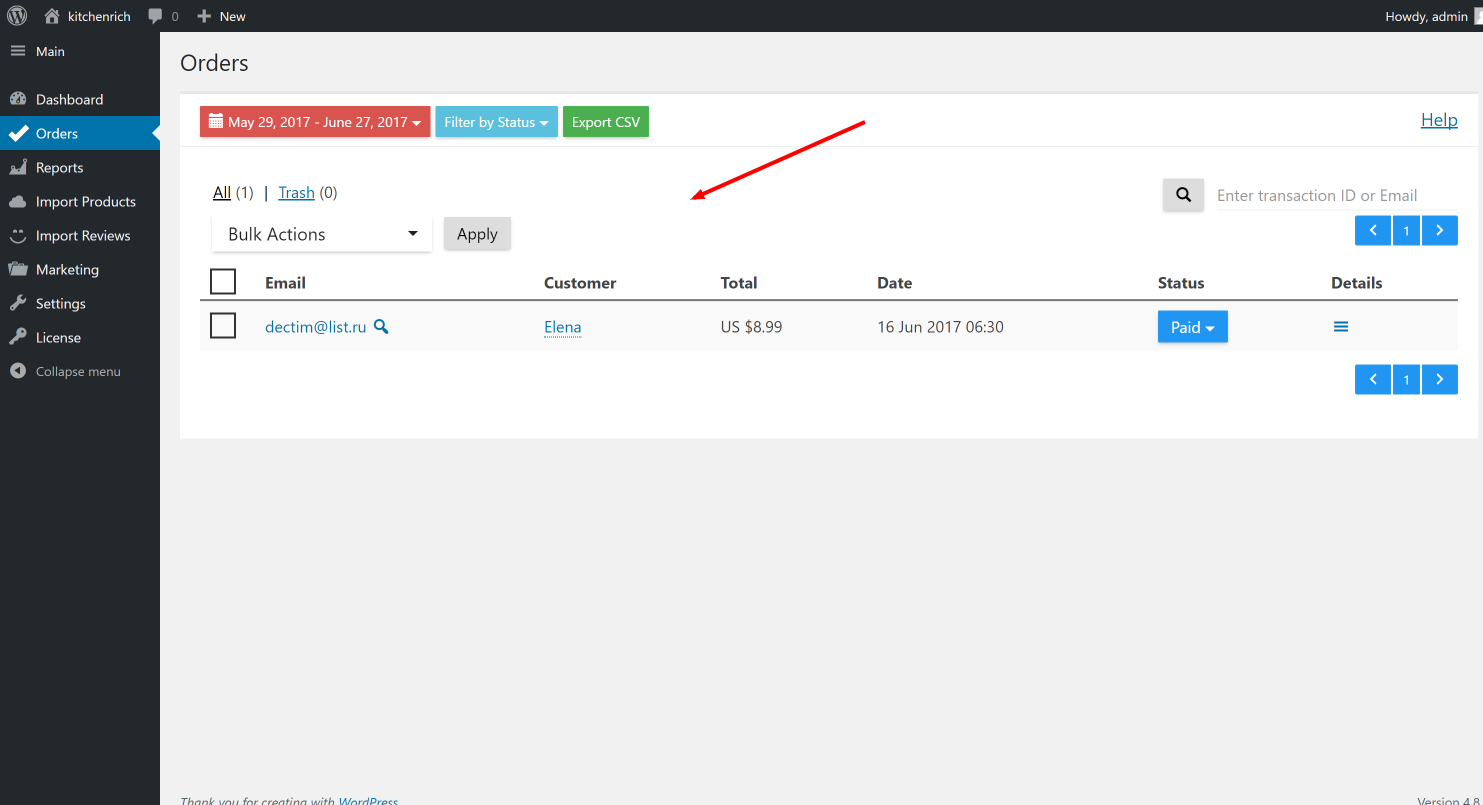Open the dectim@list.ru email link

pos(315,326)
